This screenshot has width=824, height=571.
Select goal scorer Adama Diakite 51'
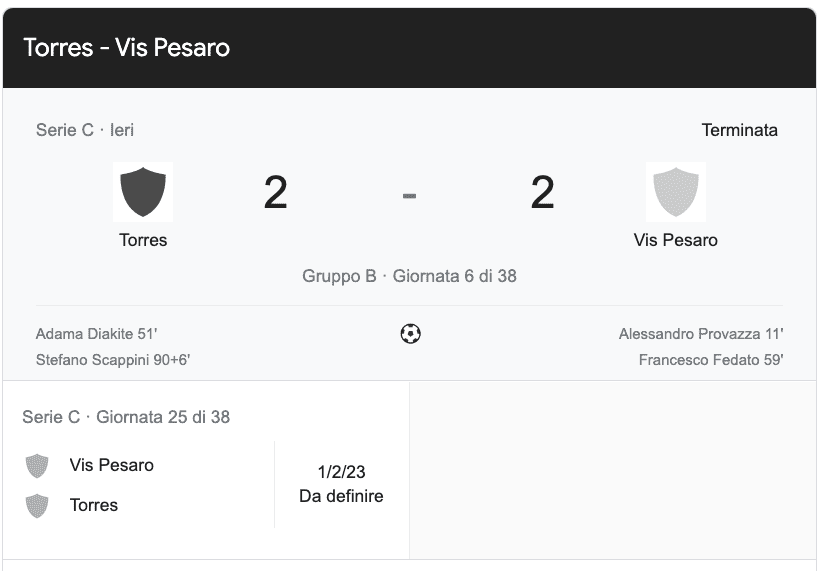[97, 334]
